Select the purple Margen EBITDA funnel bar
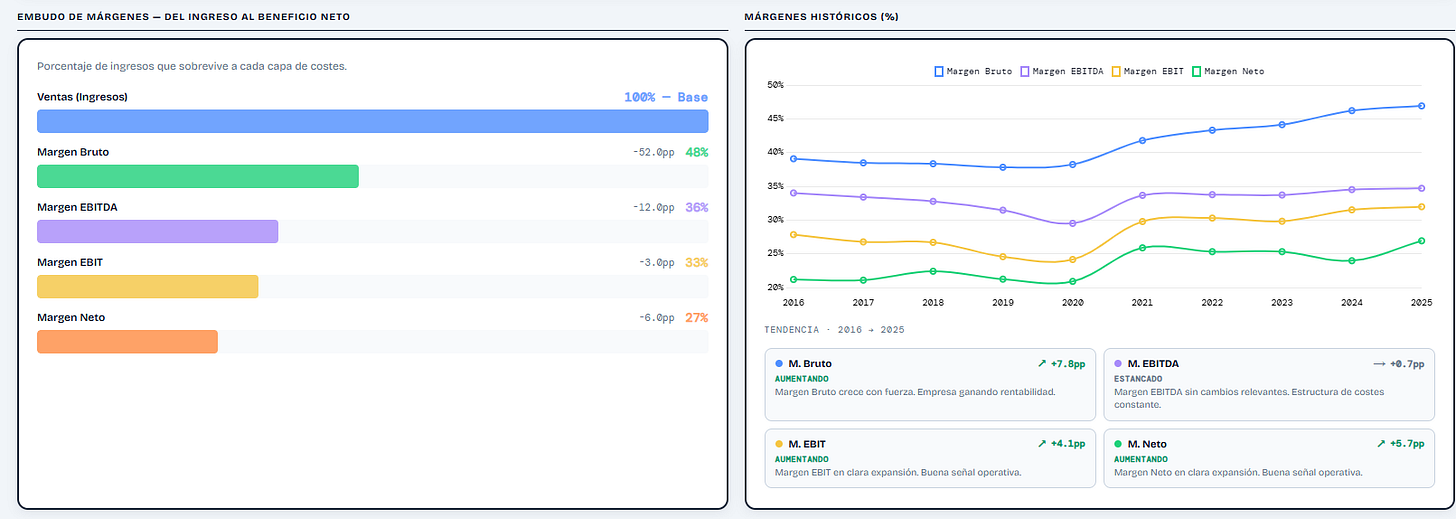Screen dimensions: 1456x519 pyautogui.click(x=157, y=231)
